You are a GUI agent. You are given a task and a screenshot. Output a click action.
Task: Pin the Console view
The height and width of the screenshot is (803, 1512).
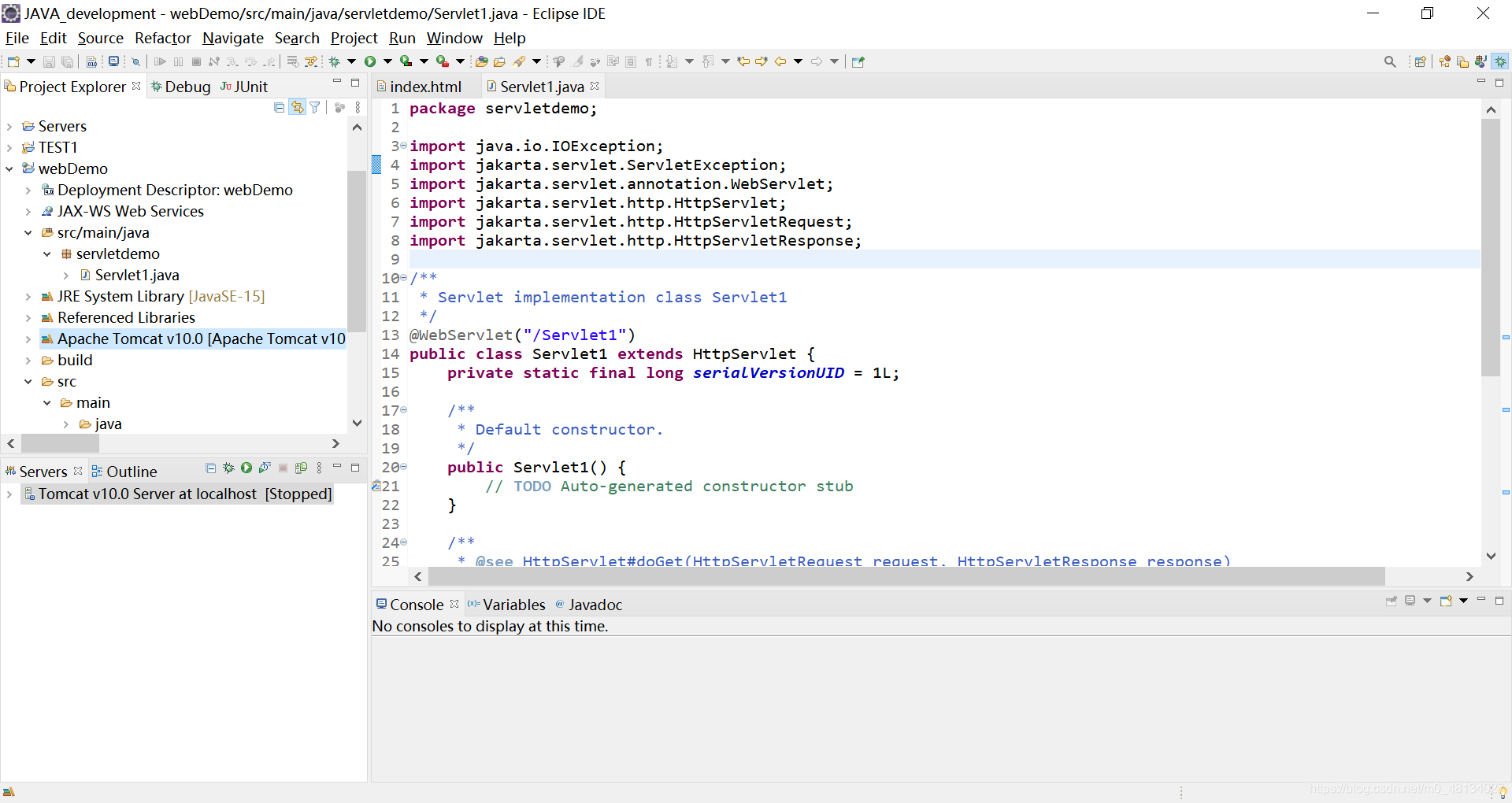click(x=1392, y=601)
